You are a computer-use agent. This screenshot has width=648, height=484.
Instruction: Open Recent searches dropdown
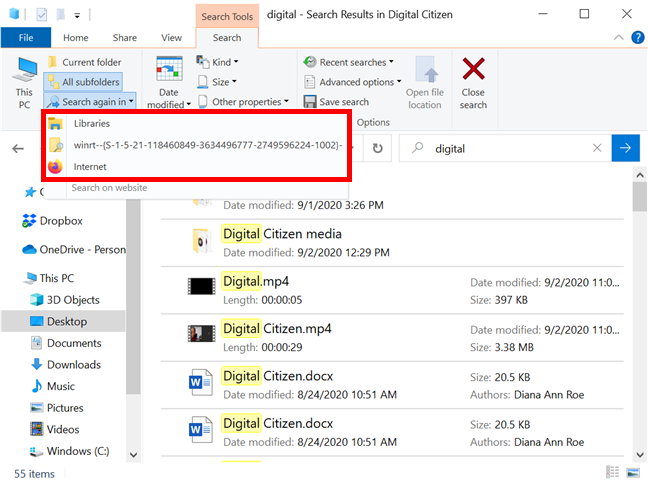348,62
